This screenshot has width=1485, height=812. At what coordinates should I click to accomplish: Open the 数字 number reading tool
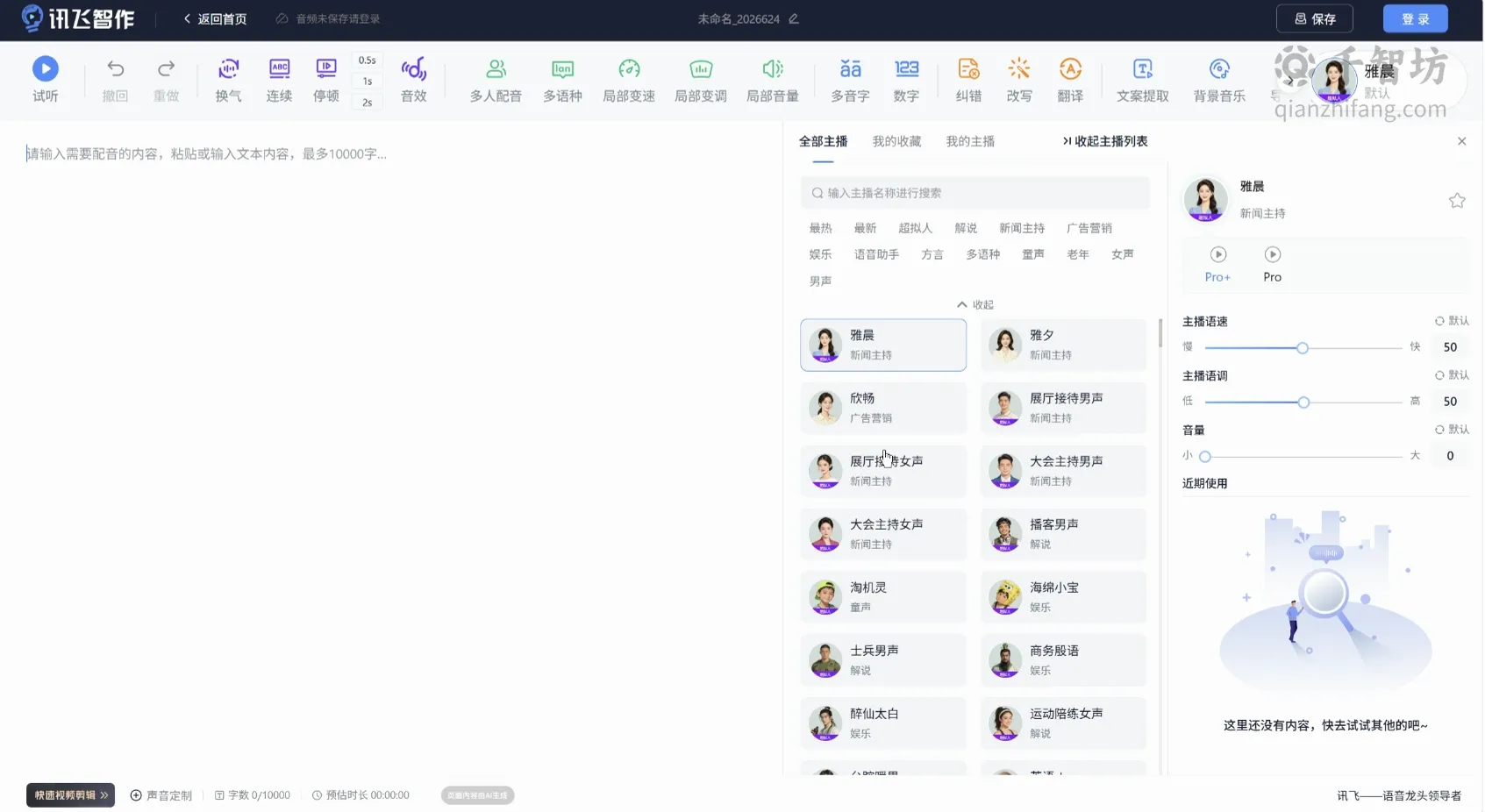(906, 80)
